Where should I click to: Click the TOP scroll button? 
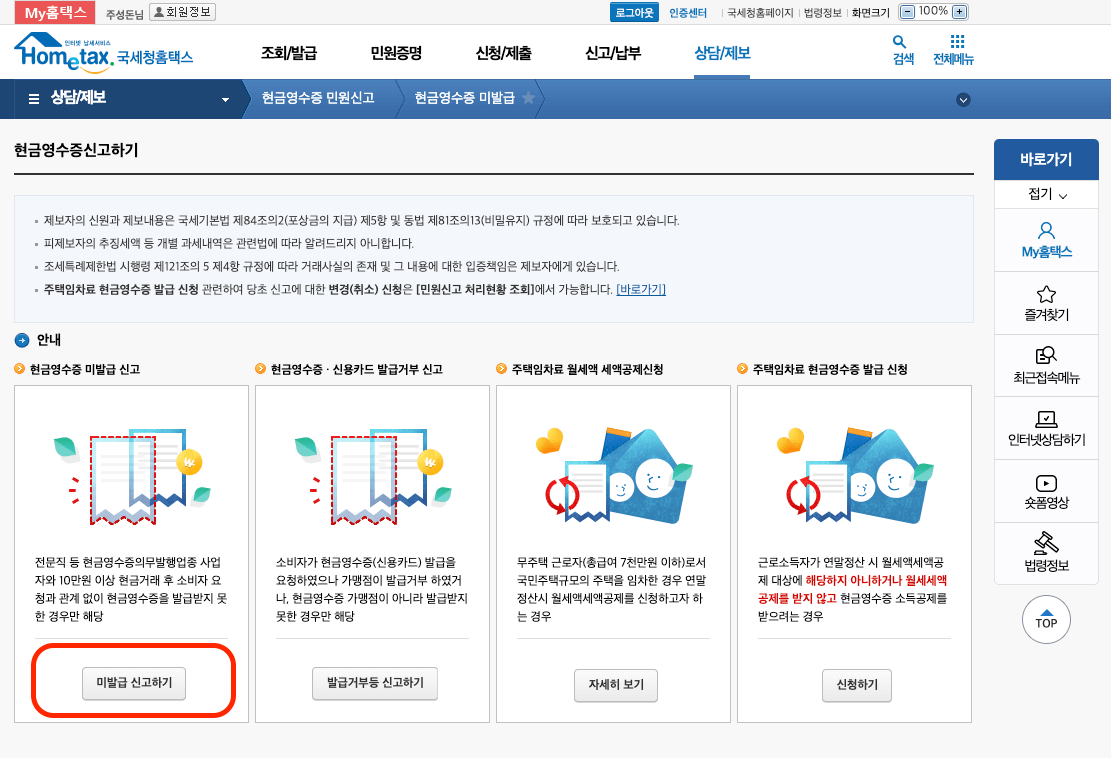(x=1046, y=620)
